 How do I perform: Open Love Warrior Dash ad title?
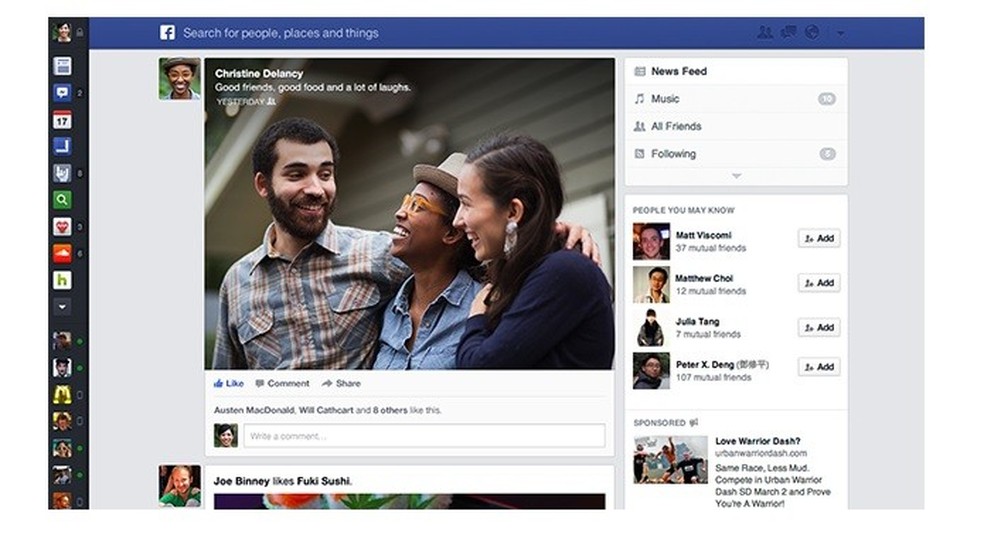(x=757, y=441)
